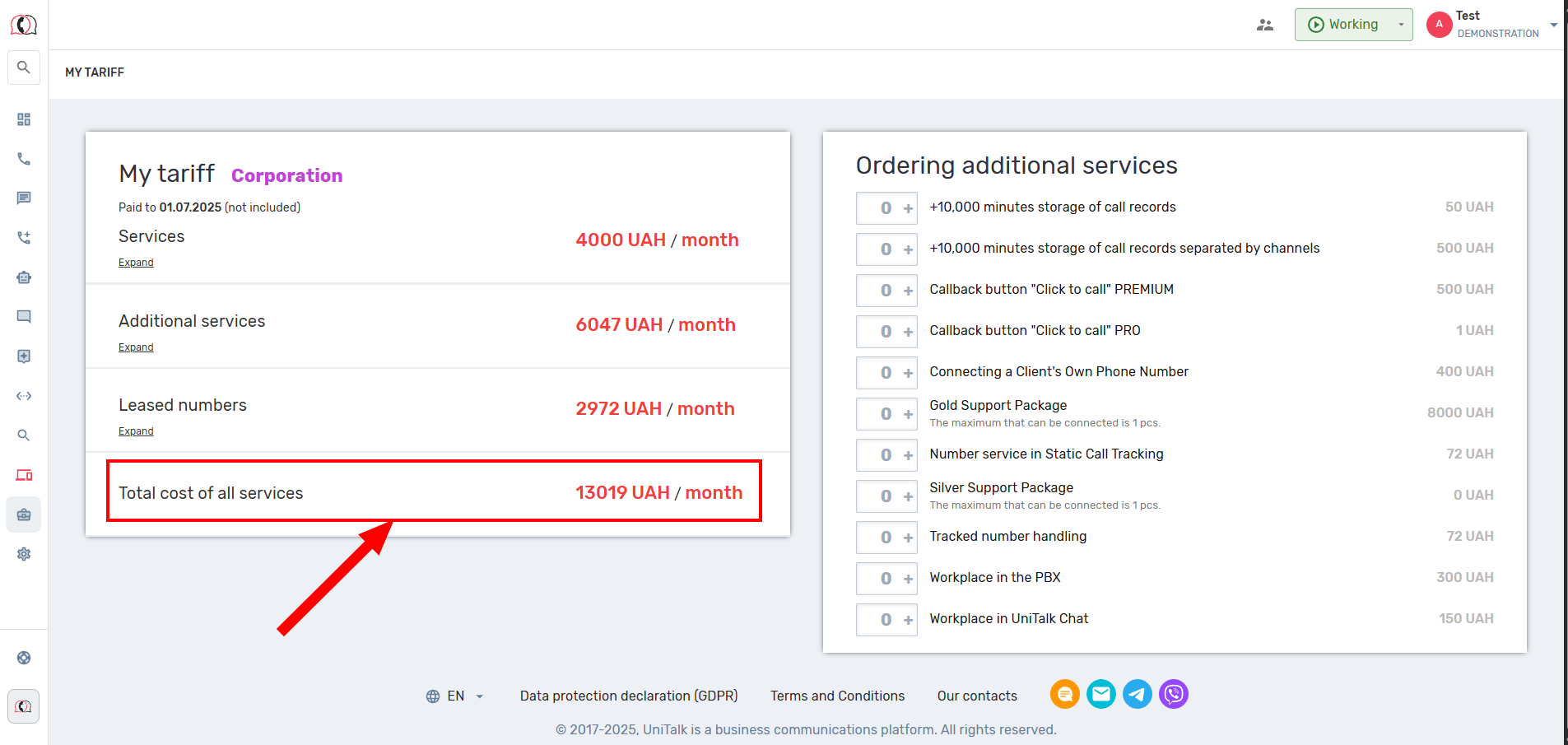The image size is (1568, 745).
Task: Open the Test user account menu
Action: coord(1491,25)
